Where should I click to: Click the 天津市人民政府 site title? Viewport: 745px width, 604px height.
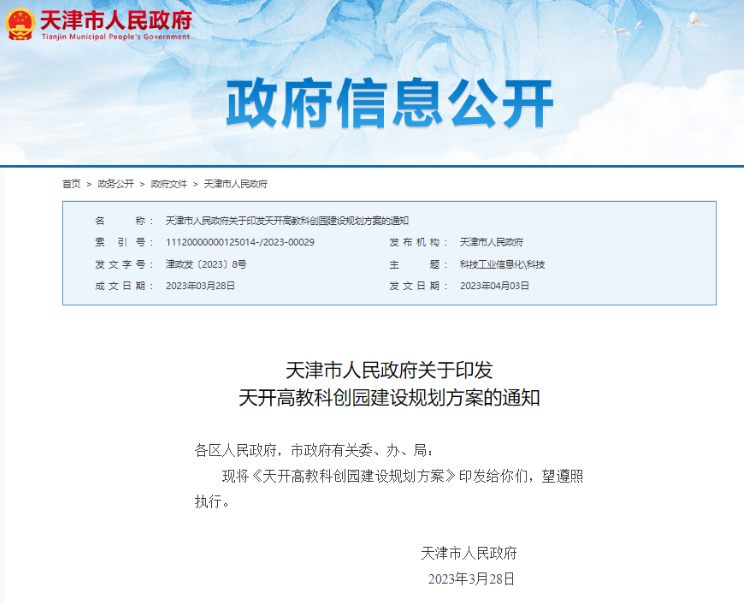coord(115,20)
